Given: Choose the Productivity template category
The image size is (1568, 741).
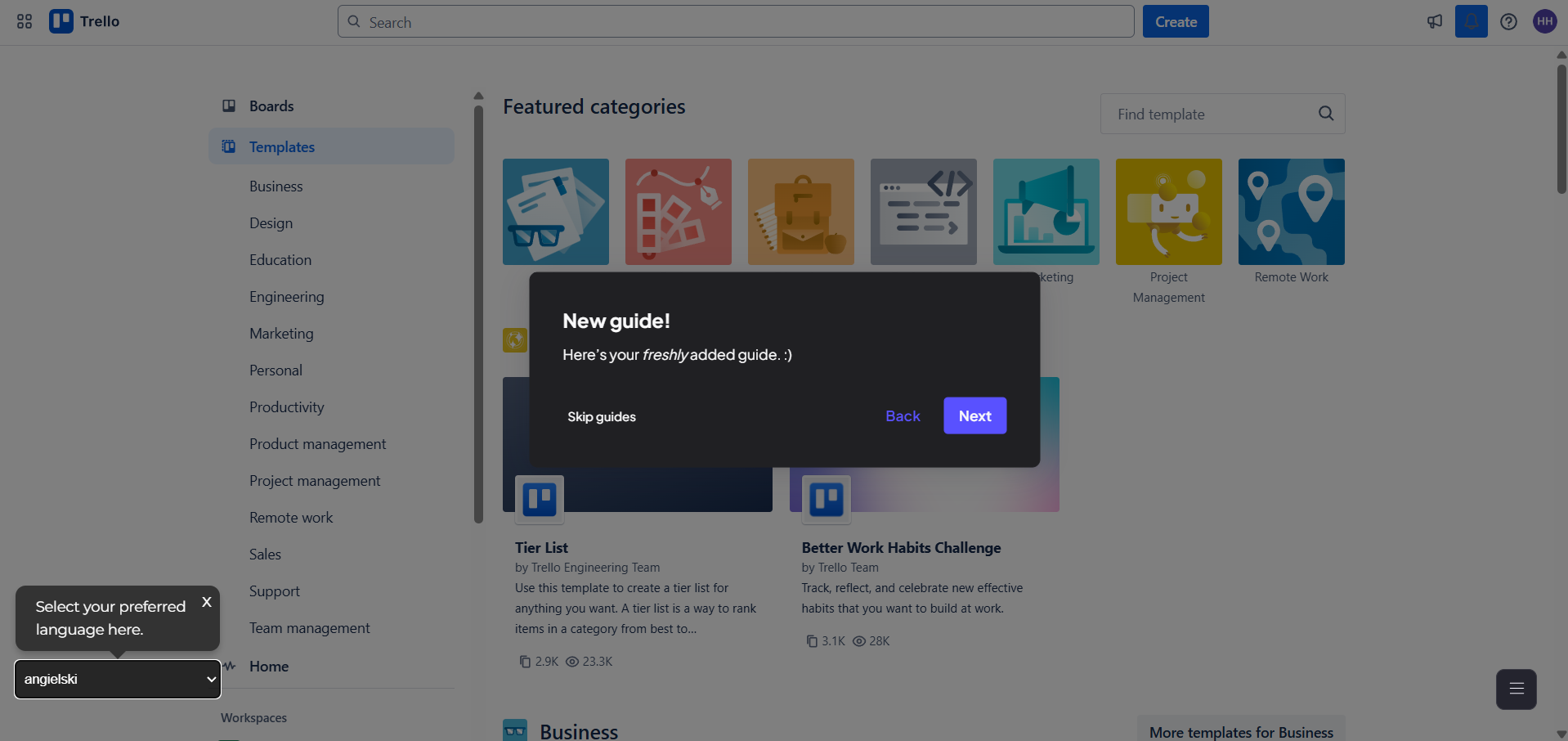Looking at the screenshot, I should point(287,407).
